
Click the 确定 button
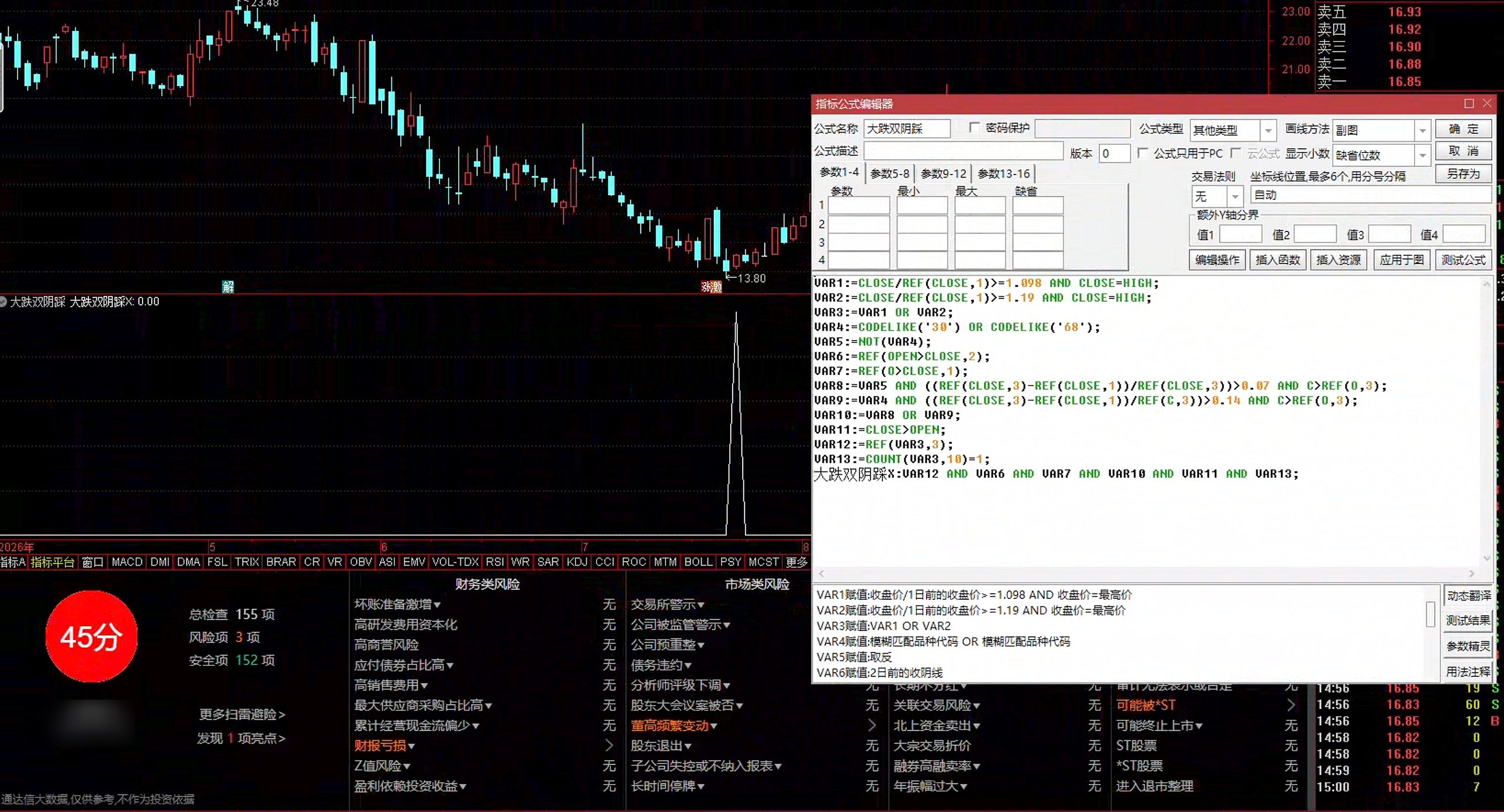tap(1463, 129)
